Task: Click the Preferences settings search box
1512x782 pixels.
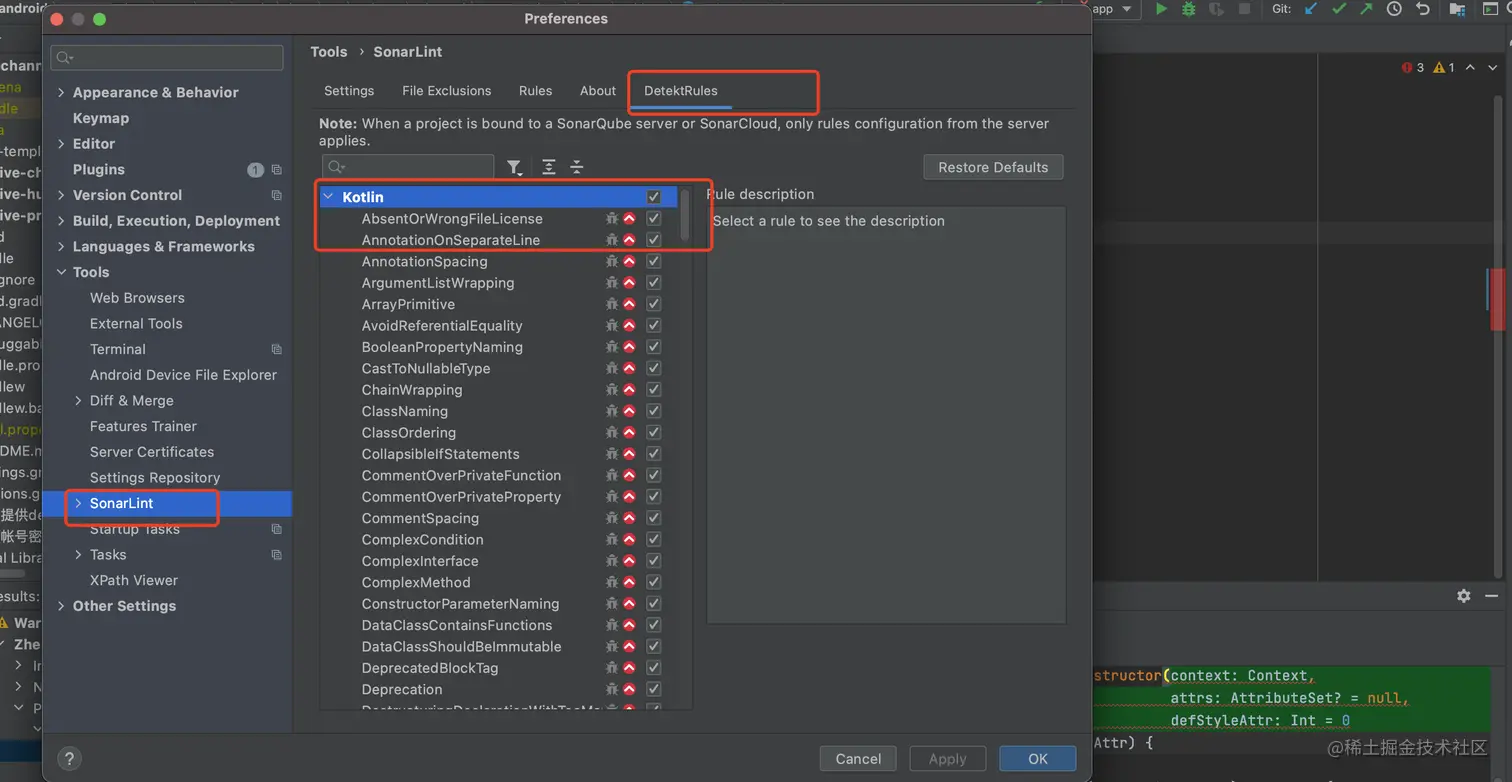Action: [x=167, y=58]
